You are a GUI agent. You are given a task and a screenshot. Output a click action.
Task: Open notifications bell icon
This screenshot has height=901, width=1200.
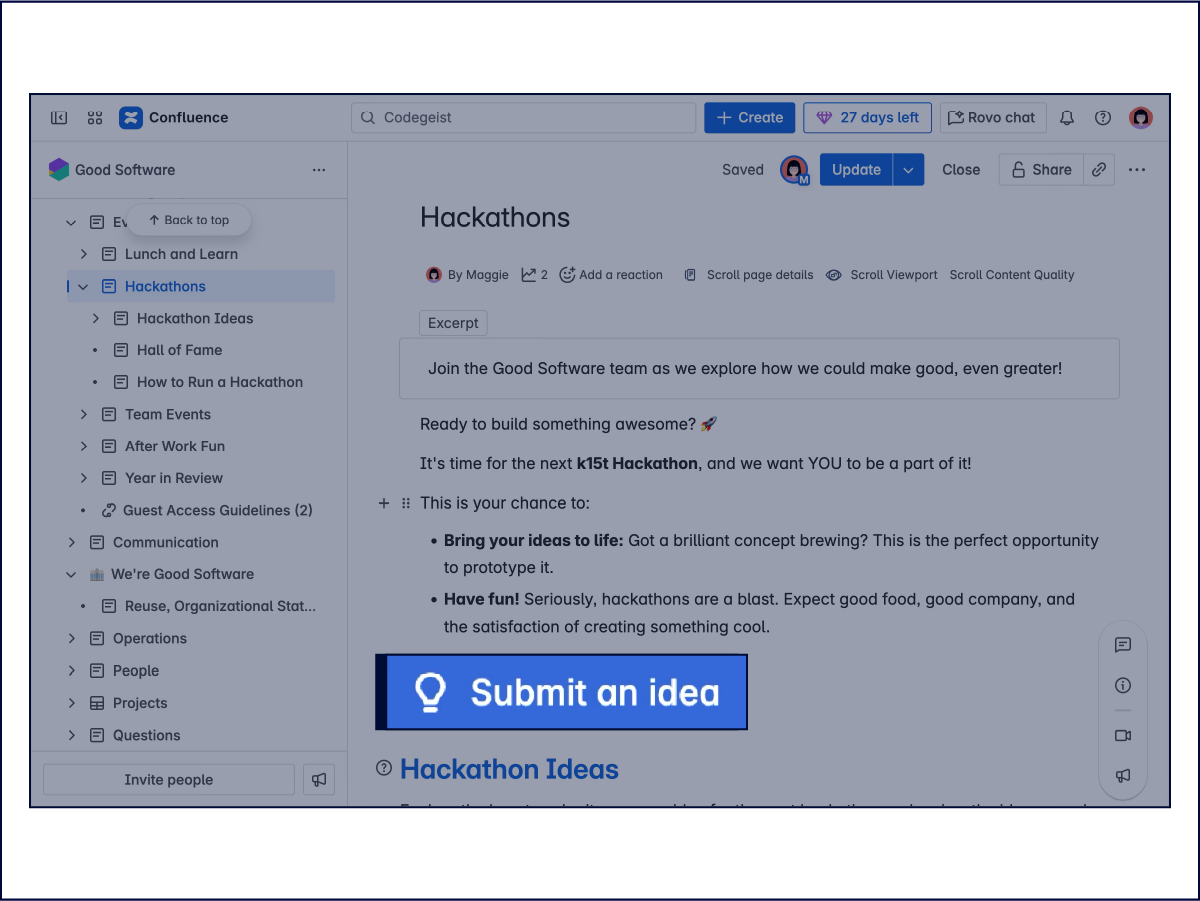[x=1067, y=118]
